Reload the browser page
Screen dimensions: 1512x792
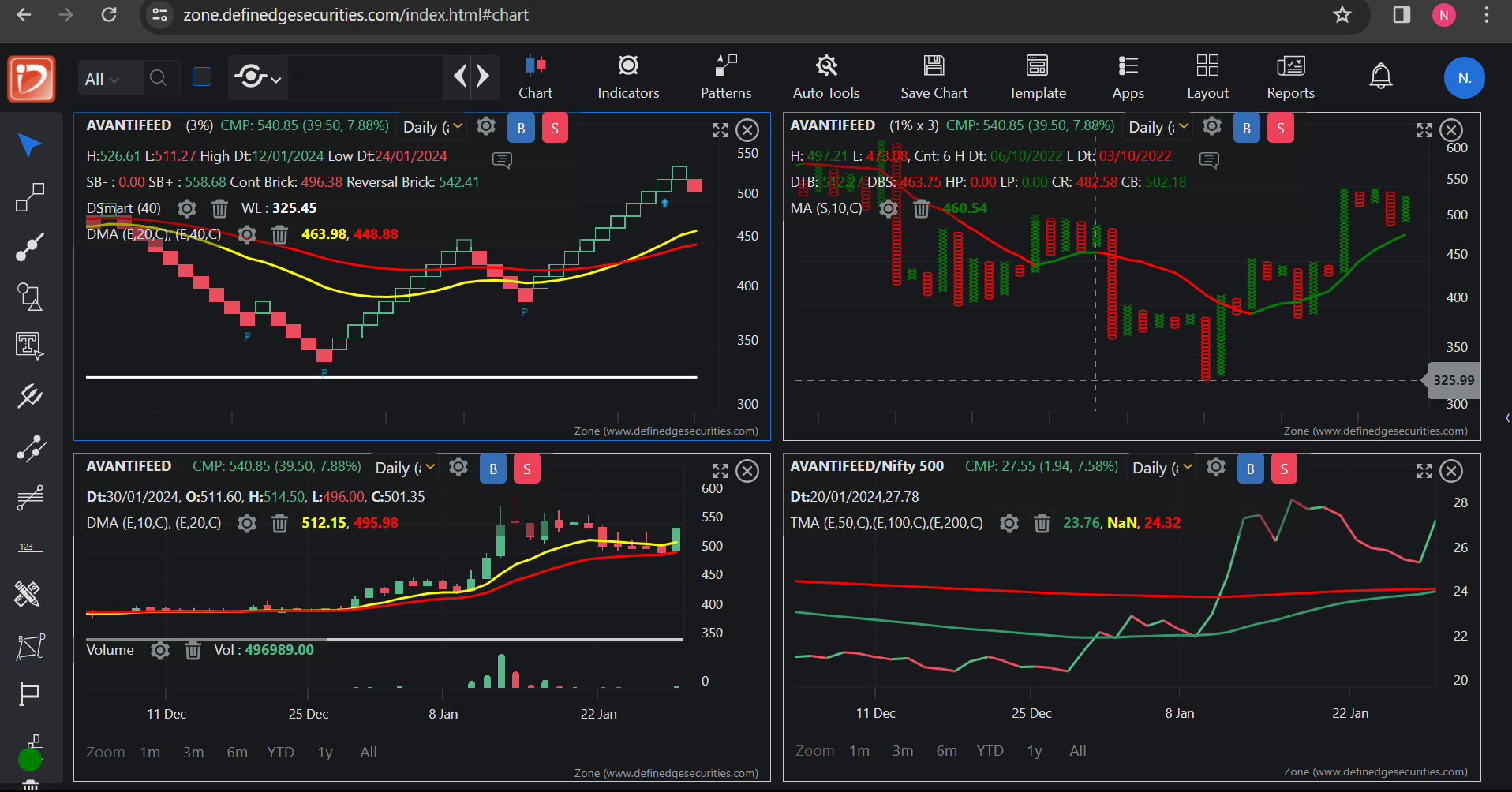[x=109, y=14]
